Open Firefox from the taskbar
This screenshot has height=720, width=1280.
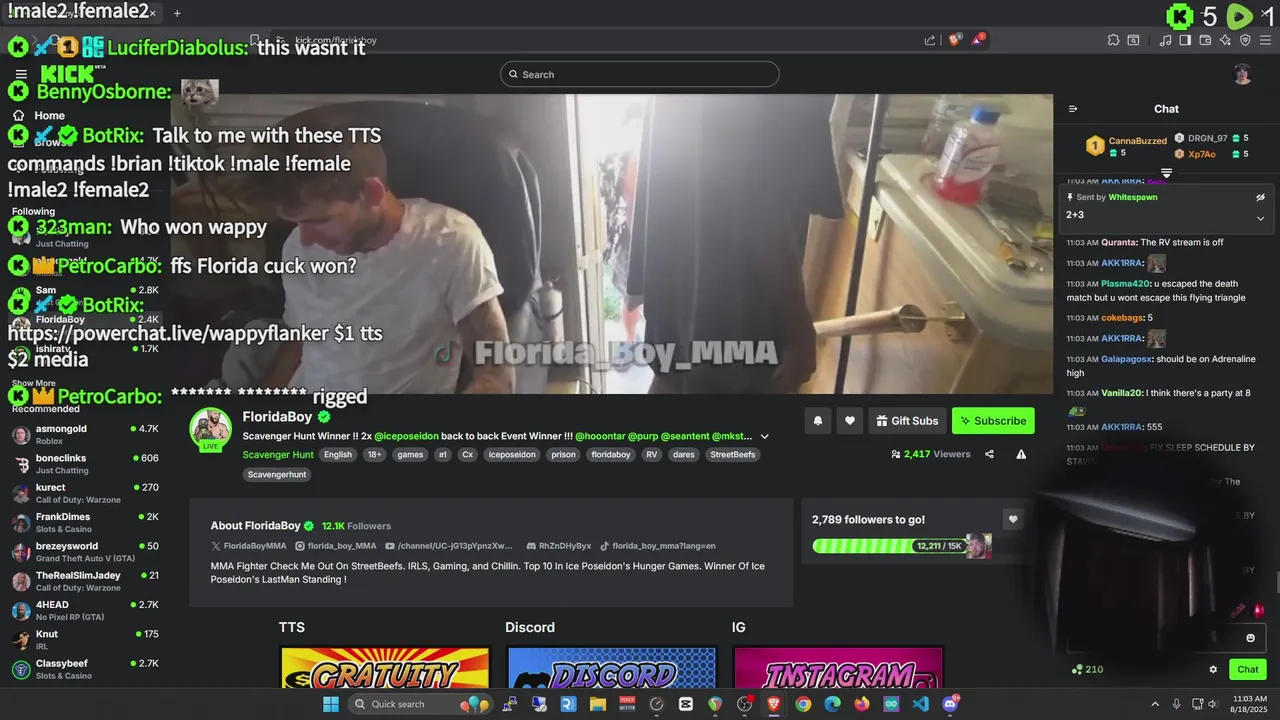click(862, 704)
